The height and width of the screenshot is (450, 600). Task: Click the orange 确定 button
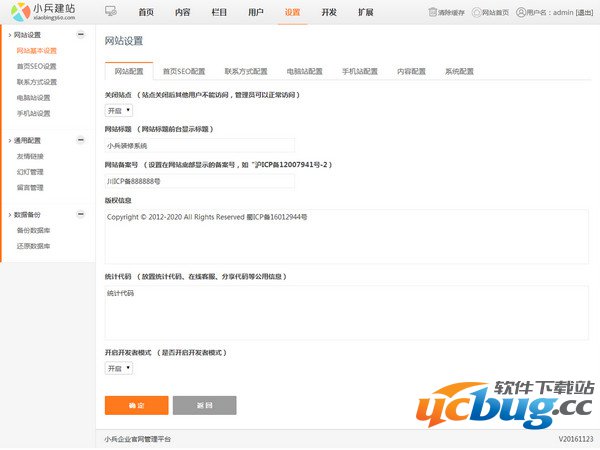click(136, 405)
